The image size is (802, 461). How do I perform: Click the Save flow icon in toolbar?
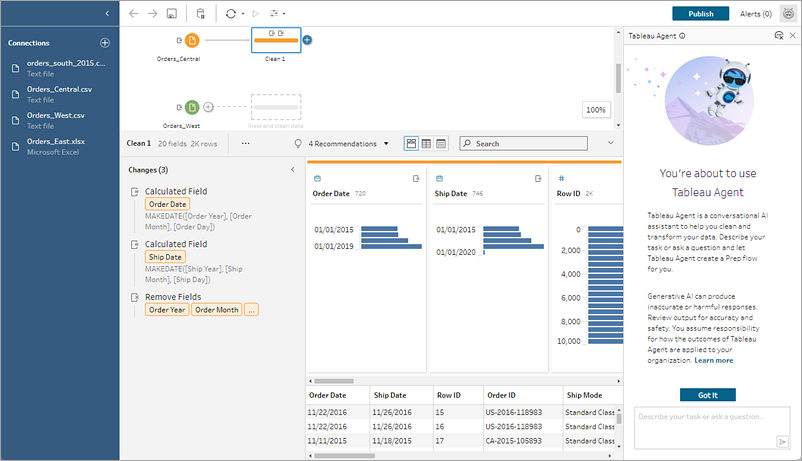point(172,14)
